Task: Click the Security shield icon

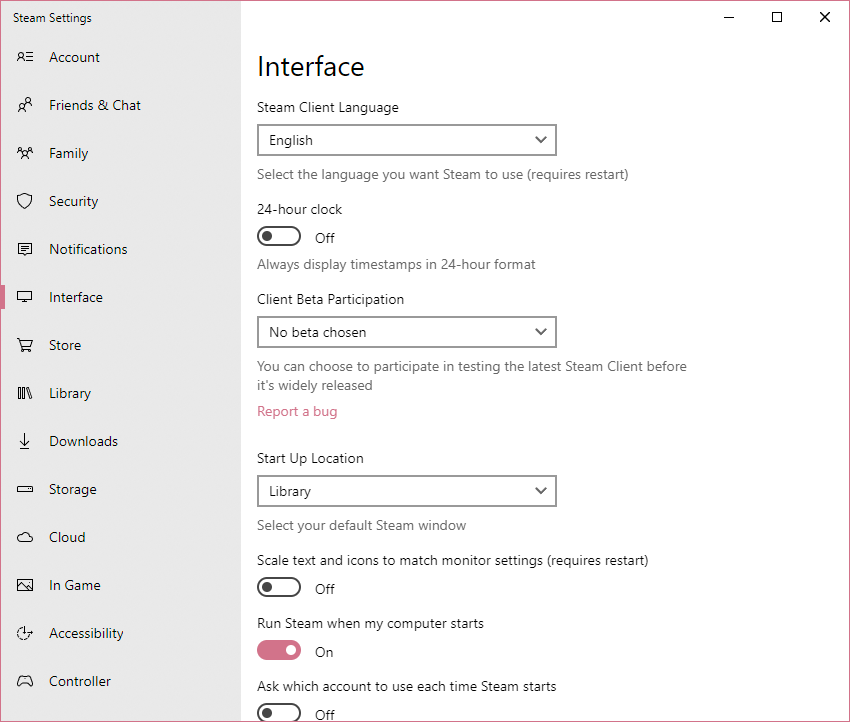Action: click(x=25, y=201)
